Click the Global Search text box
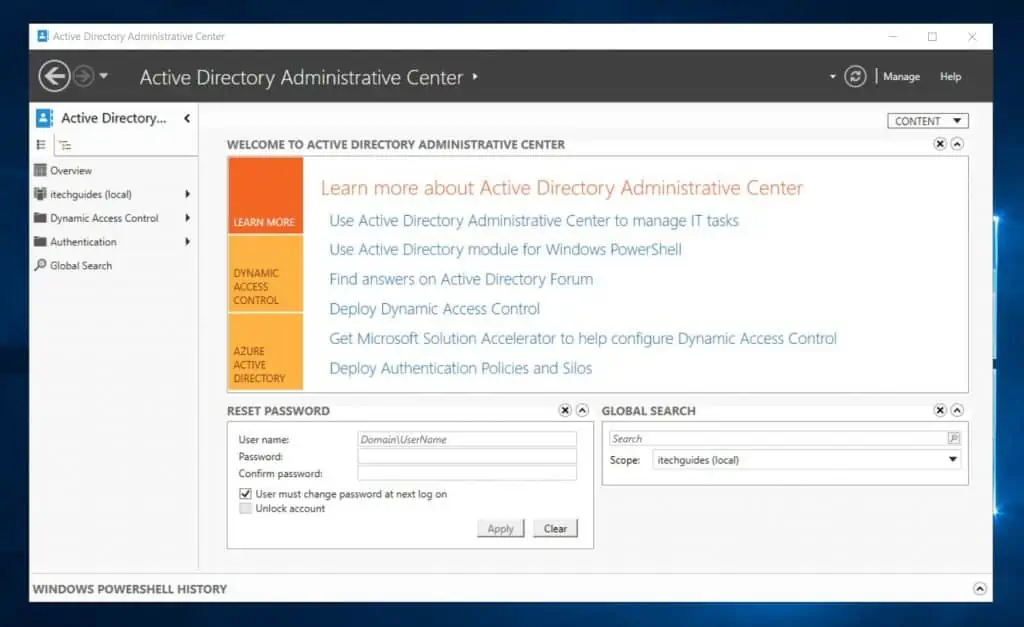The image size is (1024, 627). (778, 439)
